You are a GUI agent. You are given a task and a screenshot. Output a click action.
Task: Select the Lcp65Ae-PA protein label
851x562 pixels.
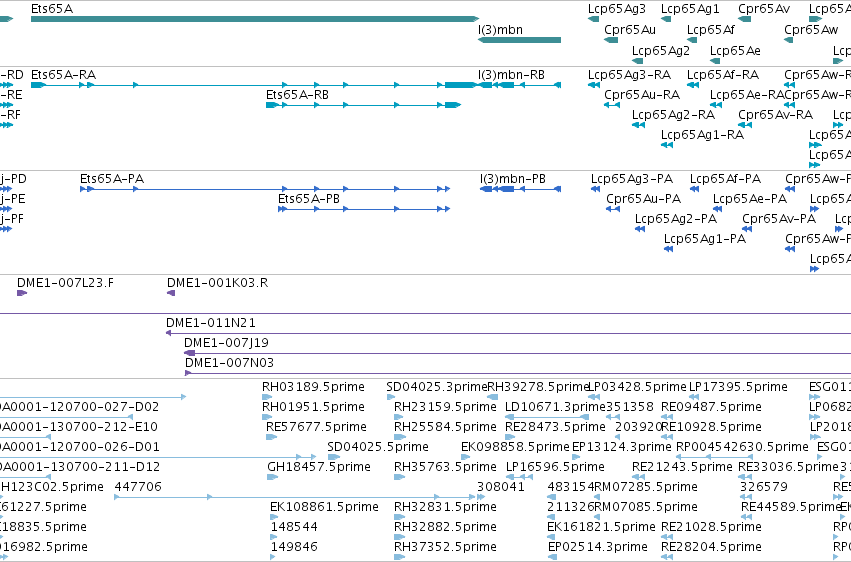point(750,199)
